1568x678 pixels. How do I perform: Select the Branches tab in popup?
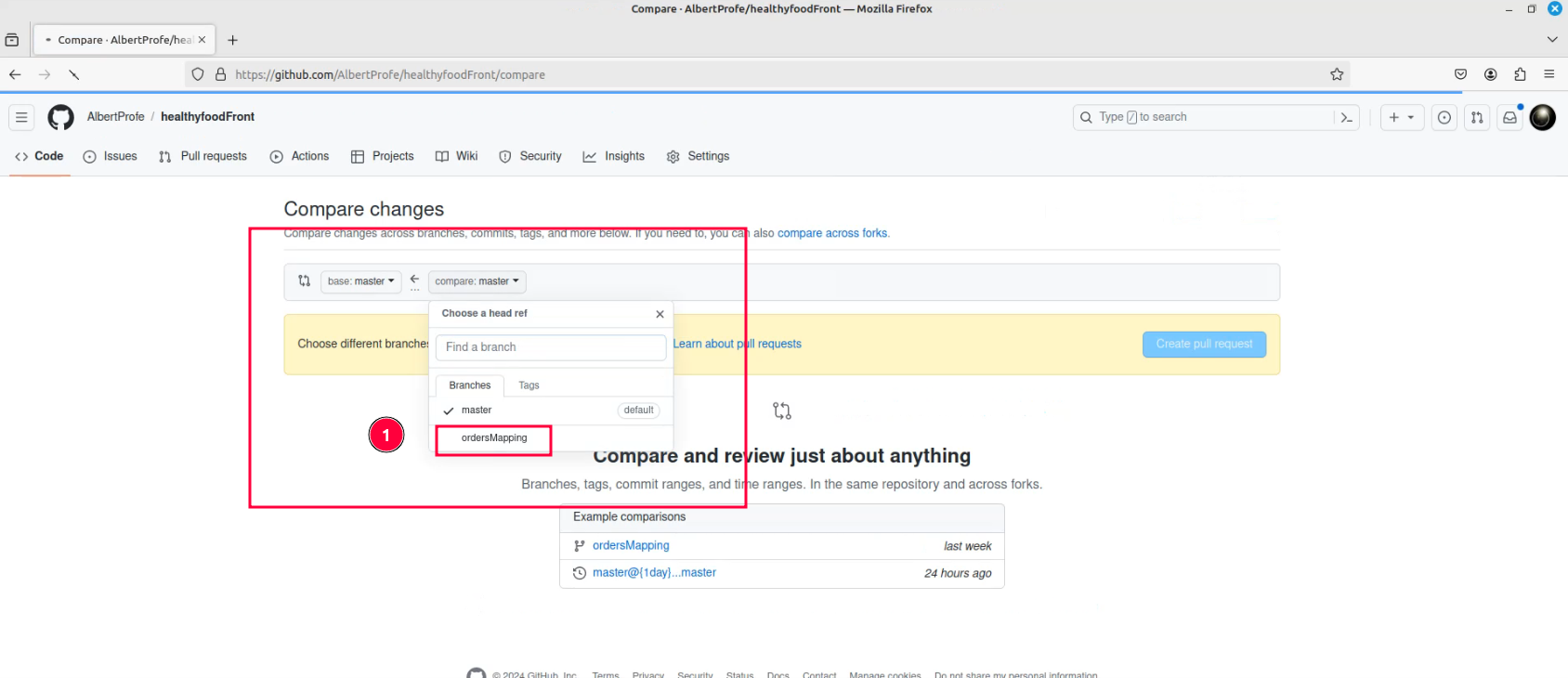[x=470, y=385]
